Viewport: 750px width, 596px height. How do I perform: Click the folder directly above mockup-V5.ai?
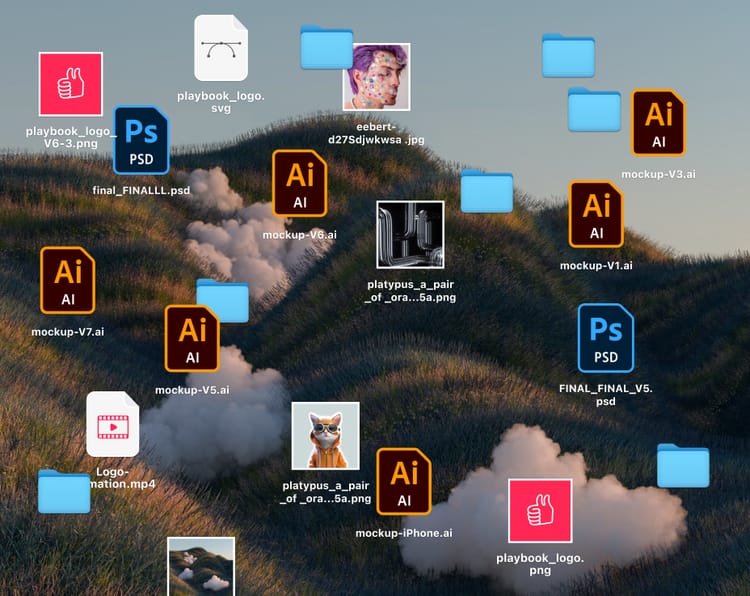click(x=222, y=300)
